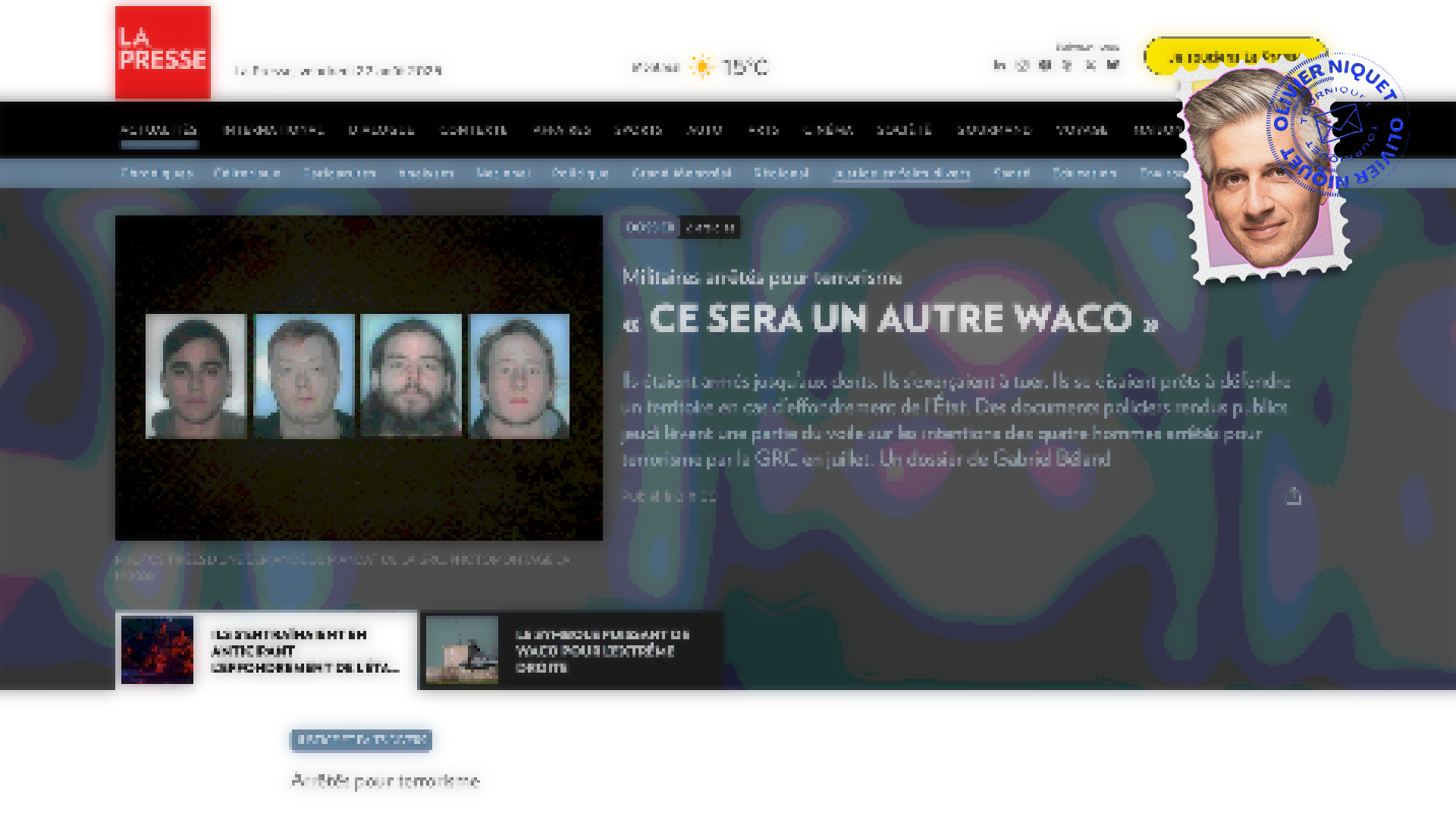Image resolution: width=1456 pixels, height=819 pixels.
Task: Open the four suspects mugshots main image
Action: coord(359,378)
